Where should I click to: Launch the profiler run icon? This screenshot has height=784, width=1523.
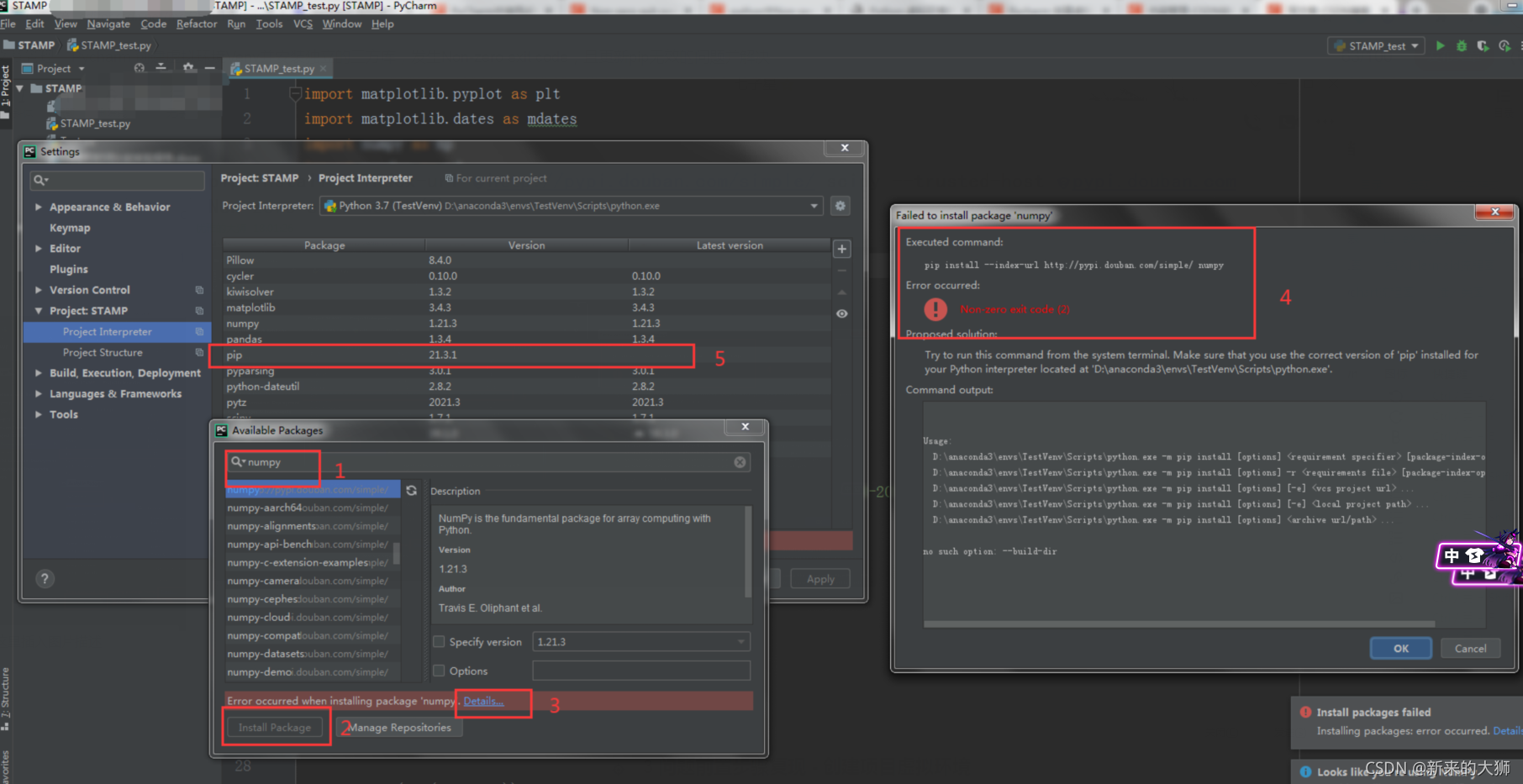pos(1505,46)
